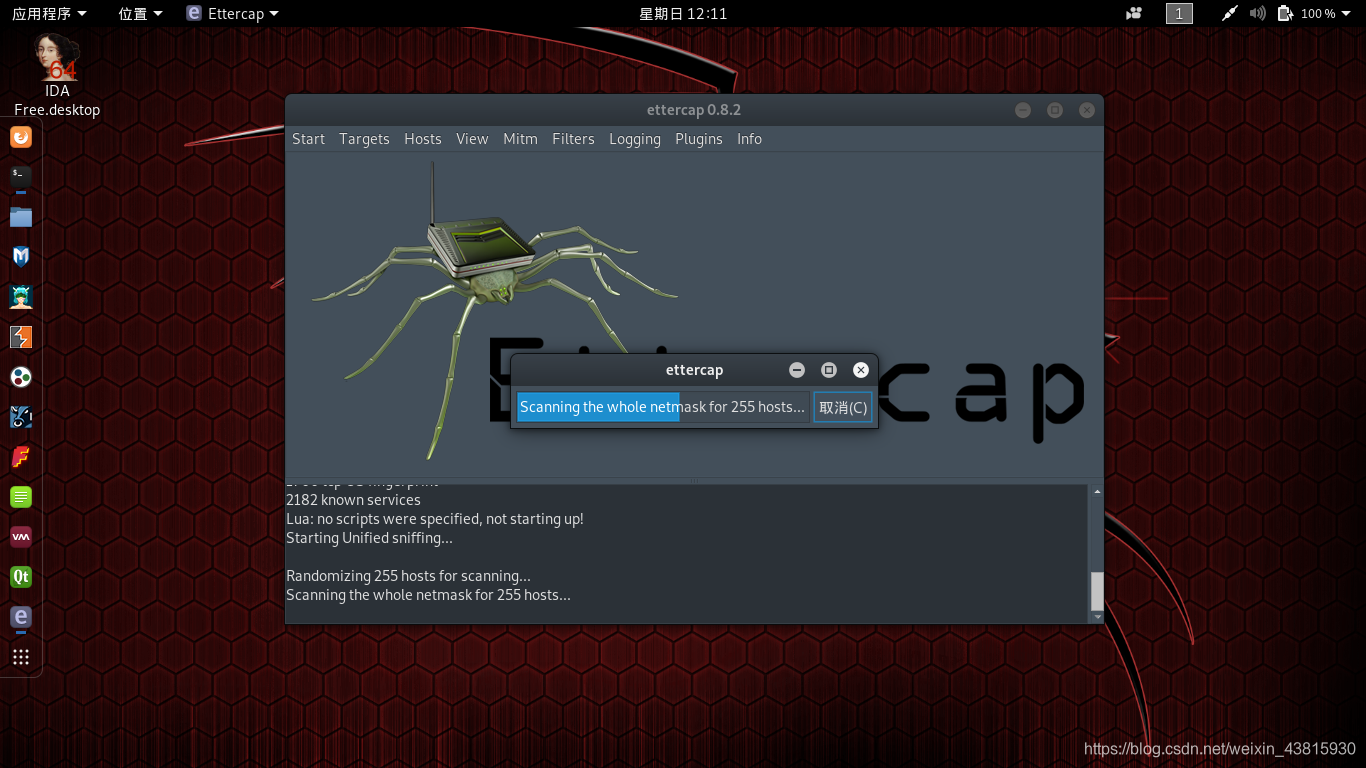The image size is (1366, 768).
Task: Open the Targets menu
Action: (364, 139)
